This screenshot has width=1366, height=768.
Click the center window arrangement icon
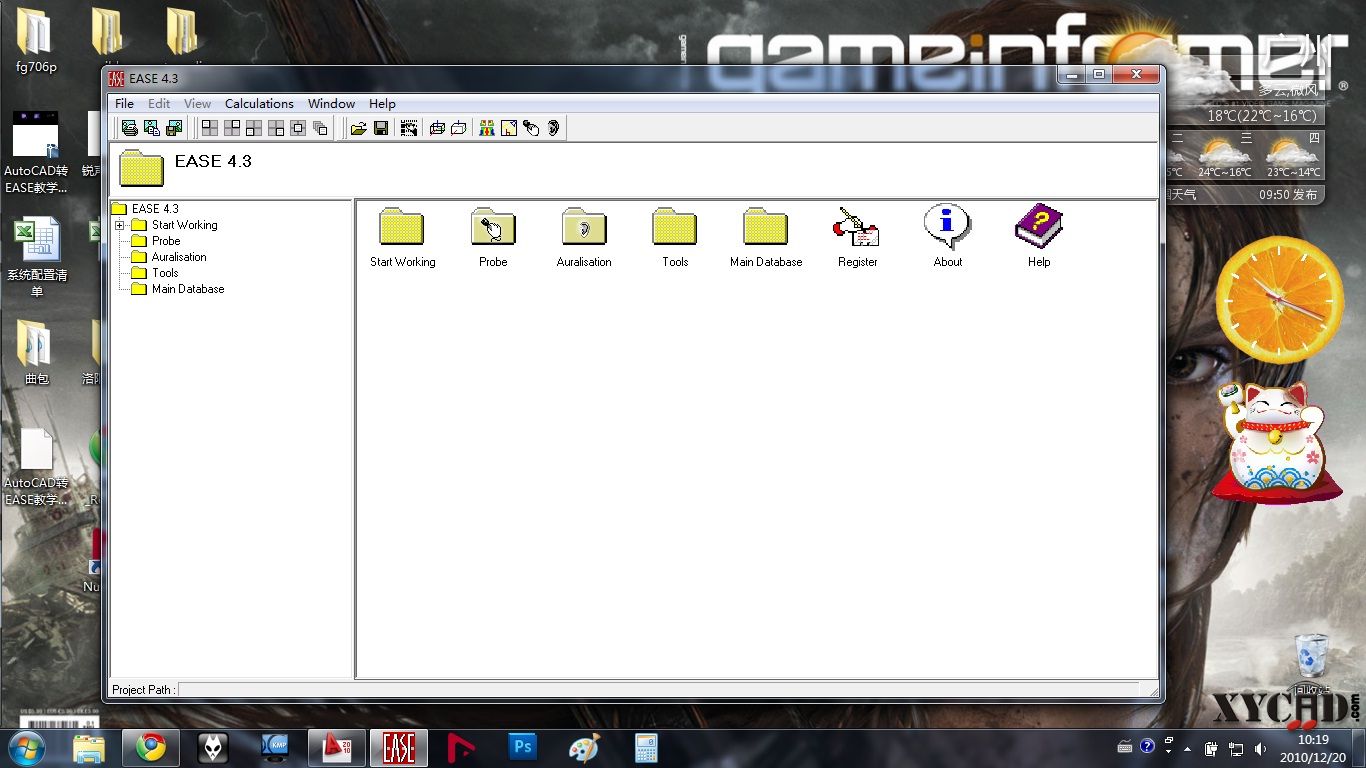pyautogui.click(x=298, y=128)
